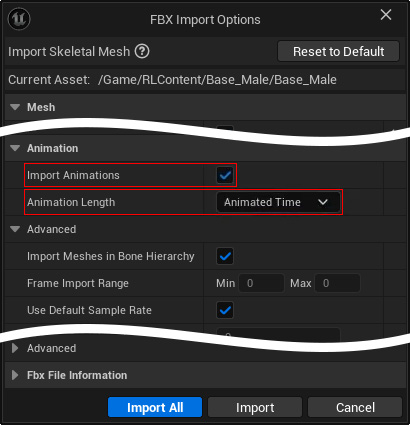Click the Import All button

[x=155, y=407]
